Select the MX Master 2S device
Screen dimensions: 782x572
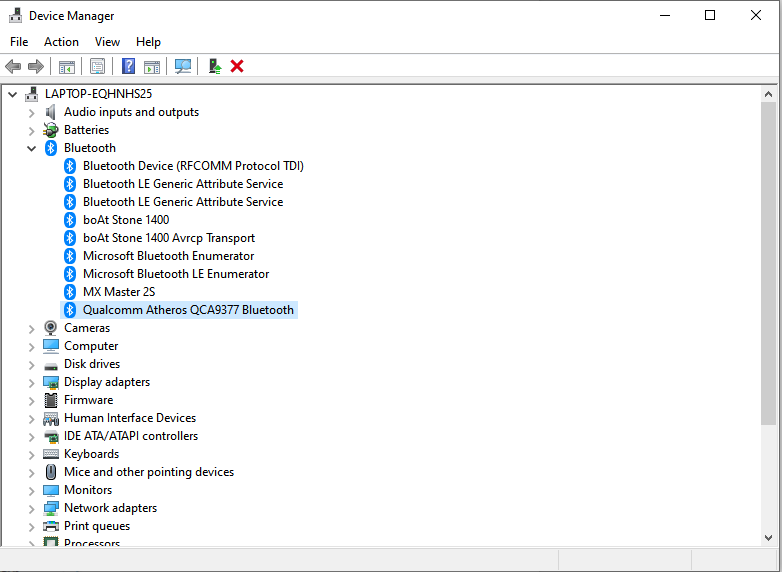[x=119, y=292]
